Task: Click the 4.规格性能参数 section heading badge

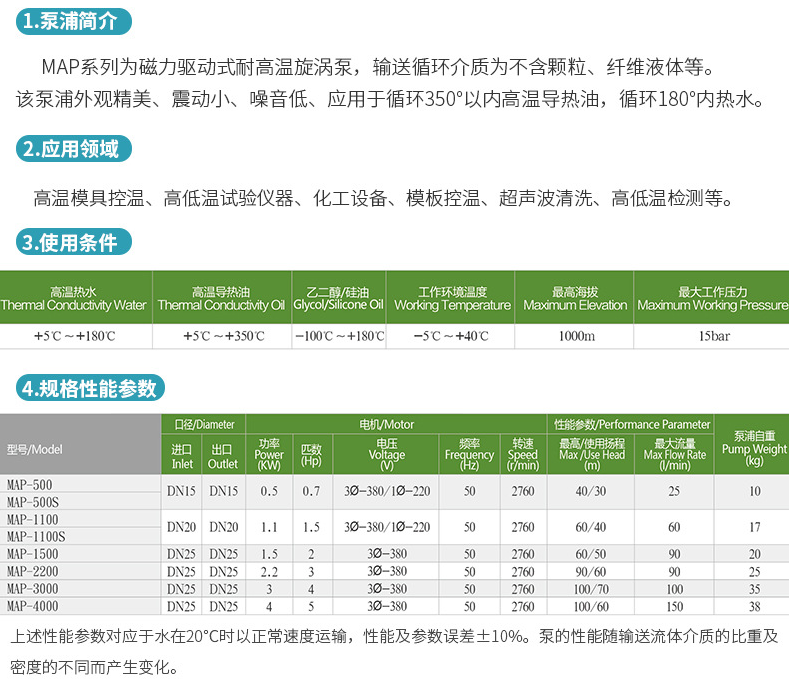Action: (90, 388)
